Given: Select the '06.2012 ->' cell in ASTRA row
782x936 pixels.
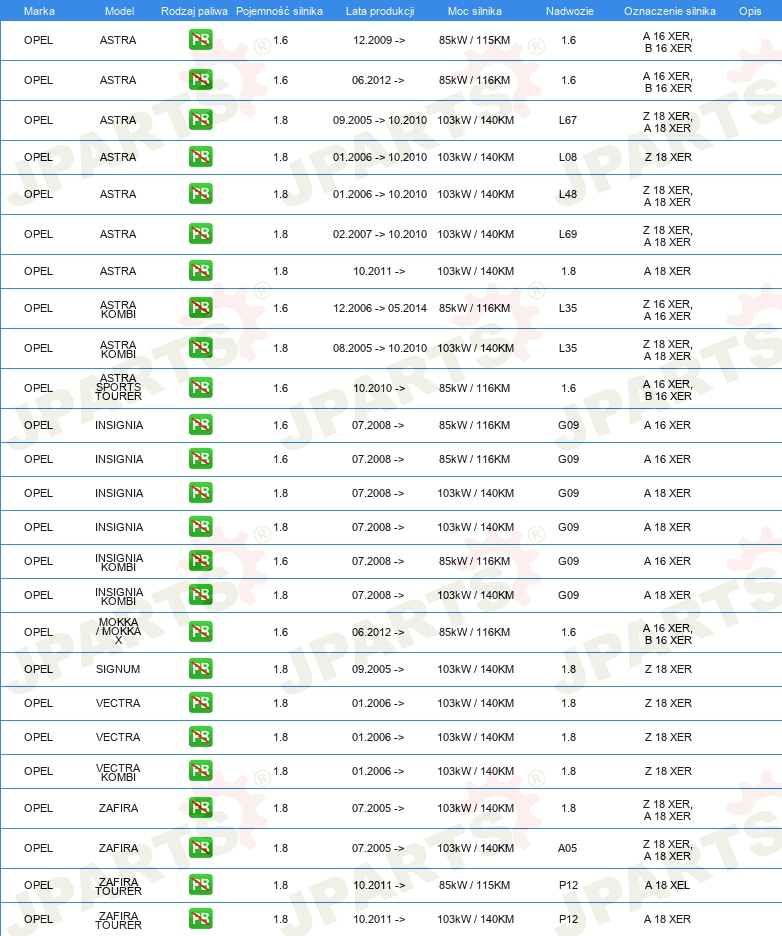Looking at the screenshot, I should [378, 80].
